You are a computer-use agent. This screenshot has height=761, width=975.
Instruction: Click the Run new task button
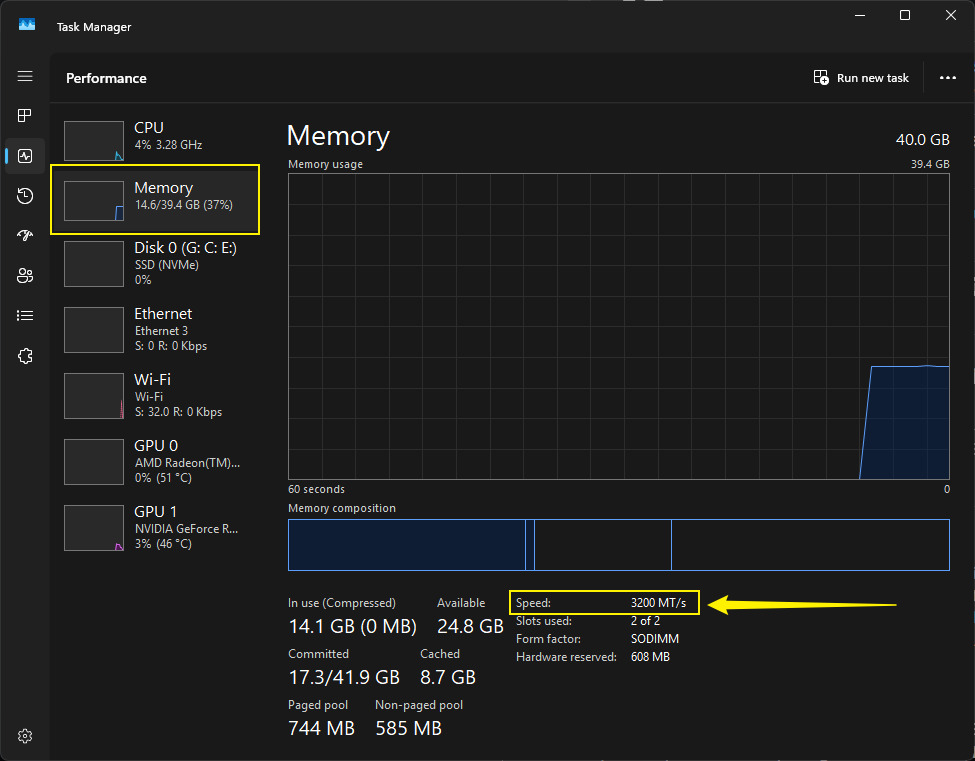(x=861, y=78)
